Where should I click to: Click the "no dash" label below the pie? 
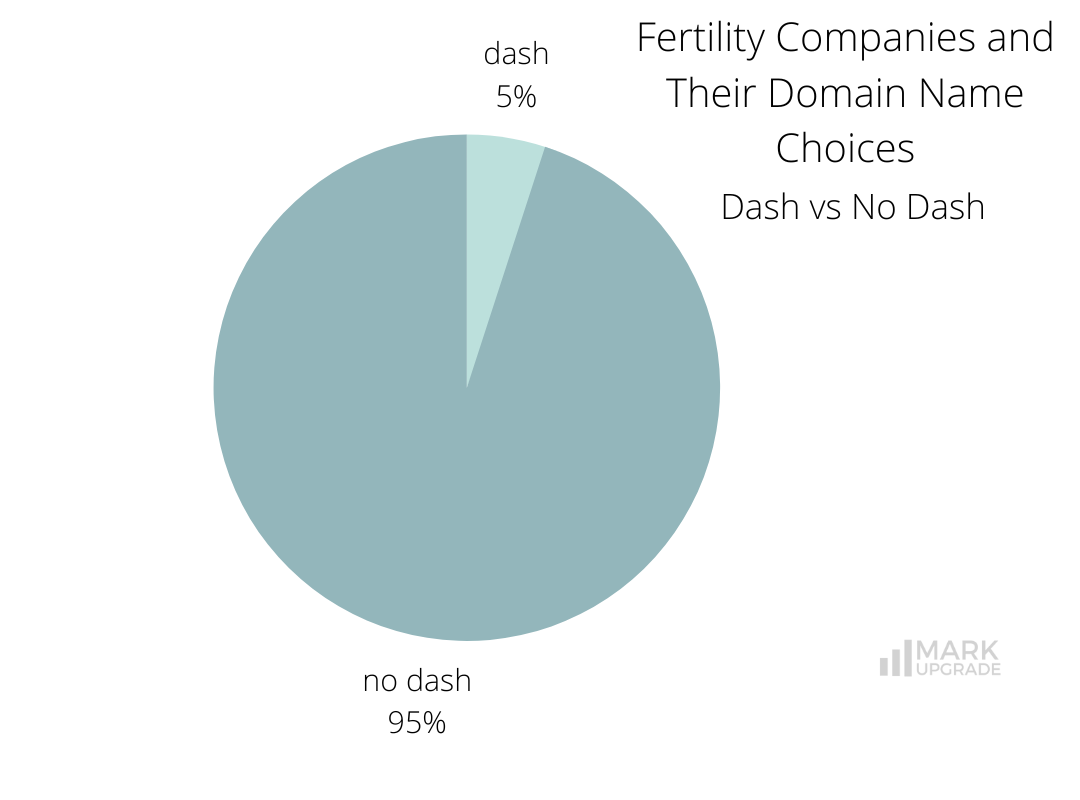[x=417, y=681]
